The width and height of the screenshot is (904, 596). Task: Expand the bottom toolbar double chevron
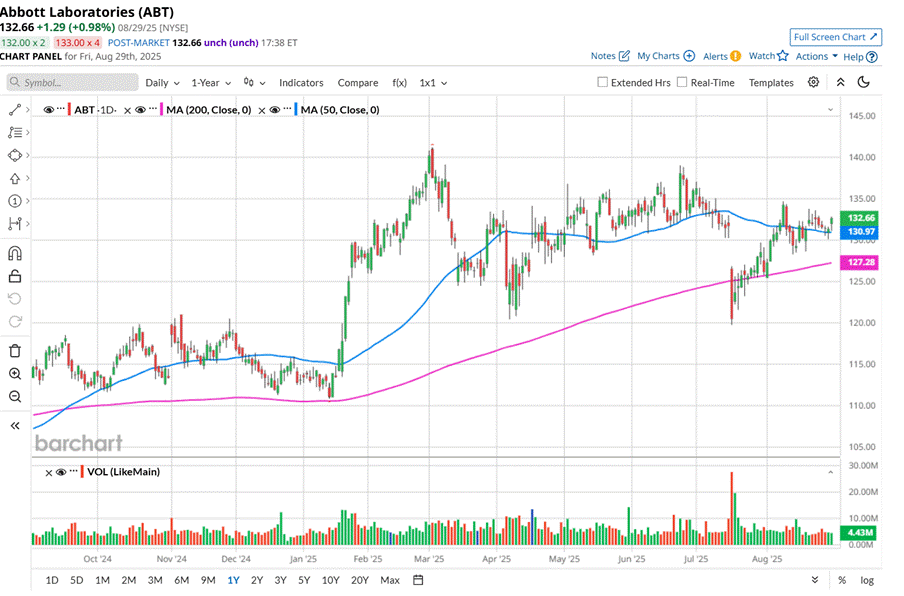pos(815,580)
